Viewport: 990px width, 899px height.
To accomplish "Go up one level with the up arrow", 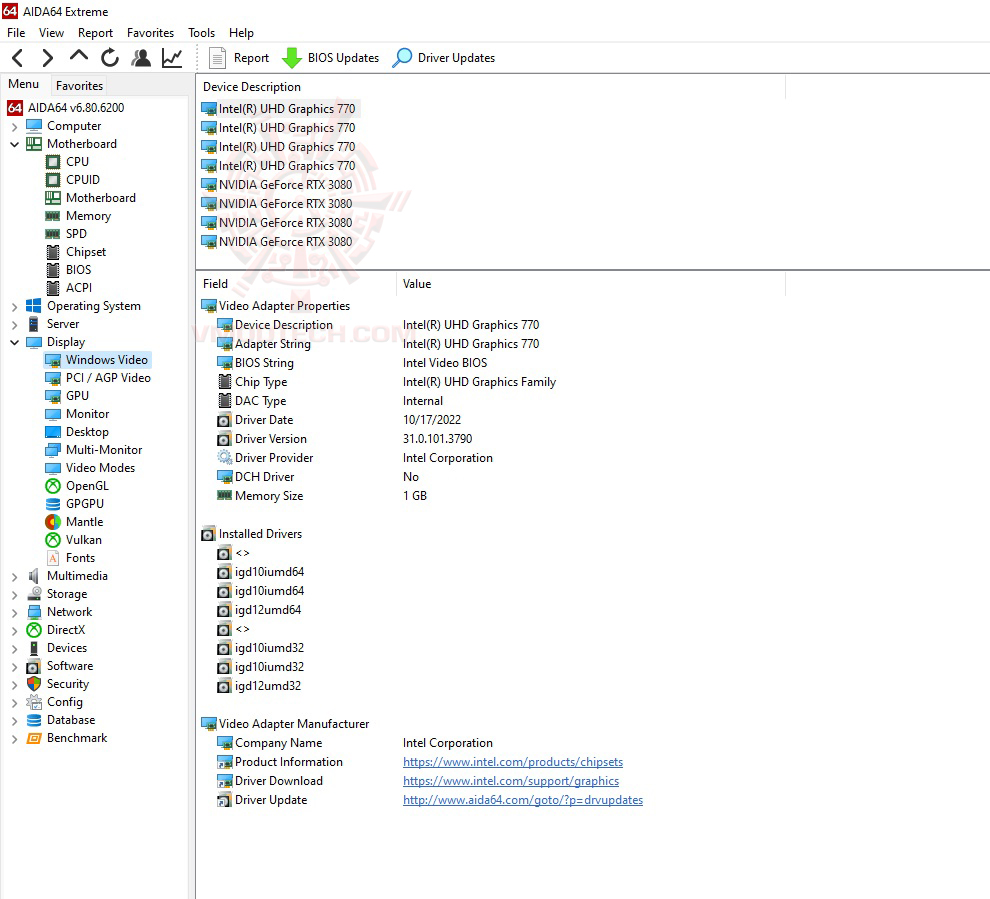I will tap(79, 57).
